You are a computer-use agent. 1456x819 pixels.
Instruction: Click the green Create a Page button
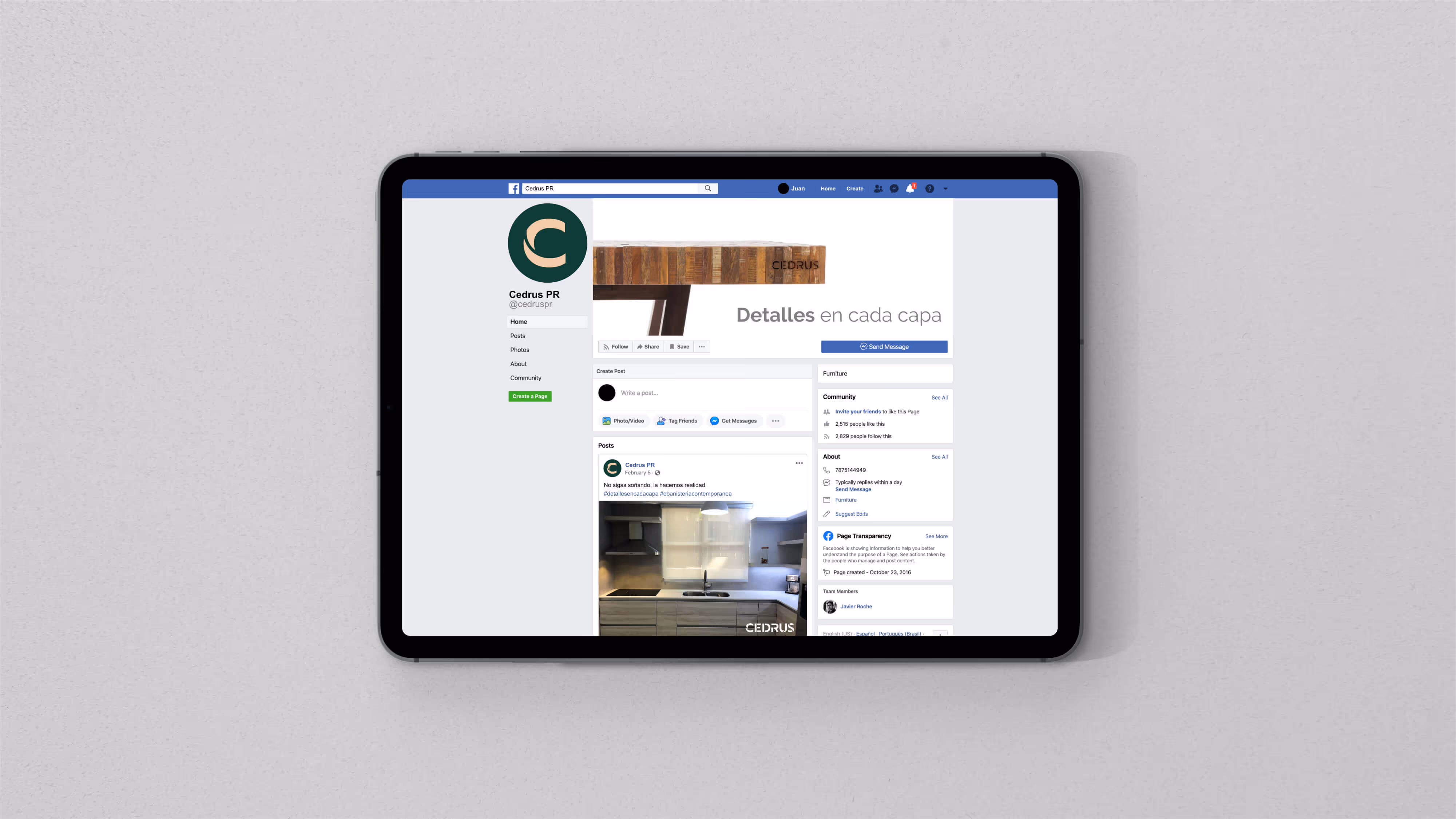(529, 397)
